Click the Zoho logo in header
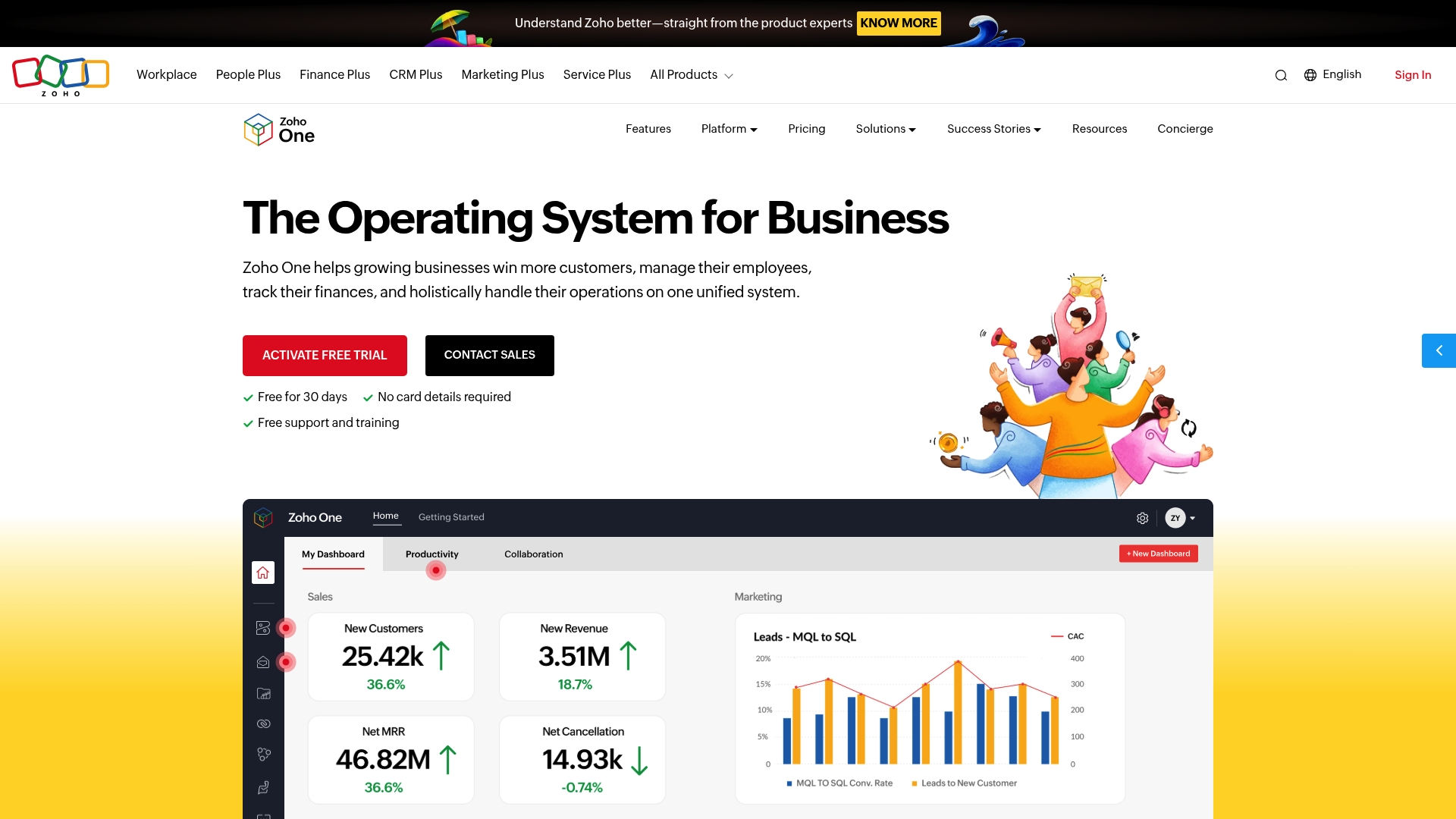This screenshot has width=1456, height=819. tap(61, 75)
